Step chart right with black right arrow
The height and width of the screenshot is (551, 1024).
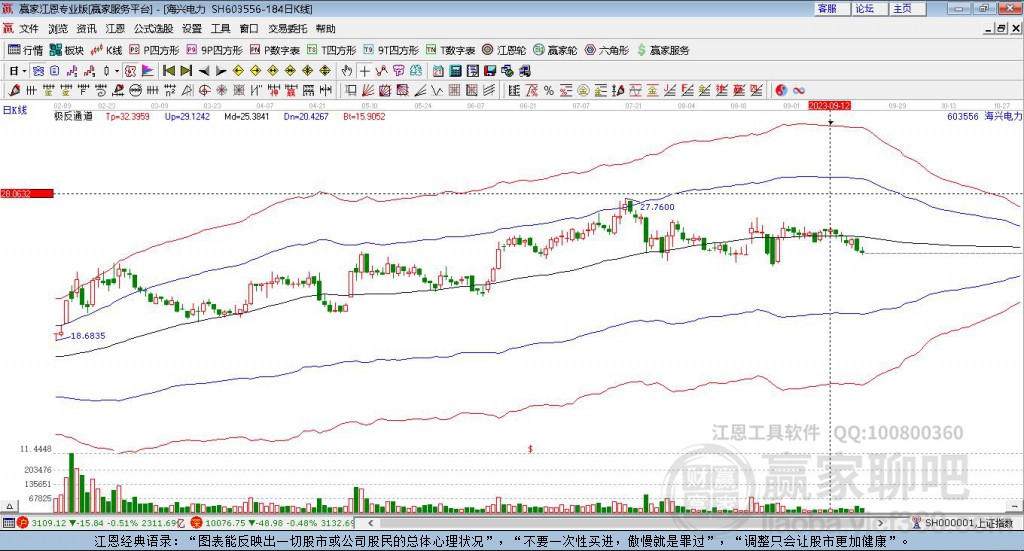pos(221,71)
